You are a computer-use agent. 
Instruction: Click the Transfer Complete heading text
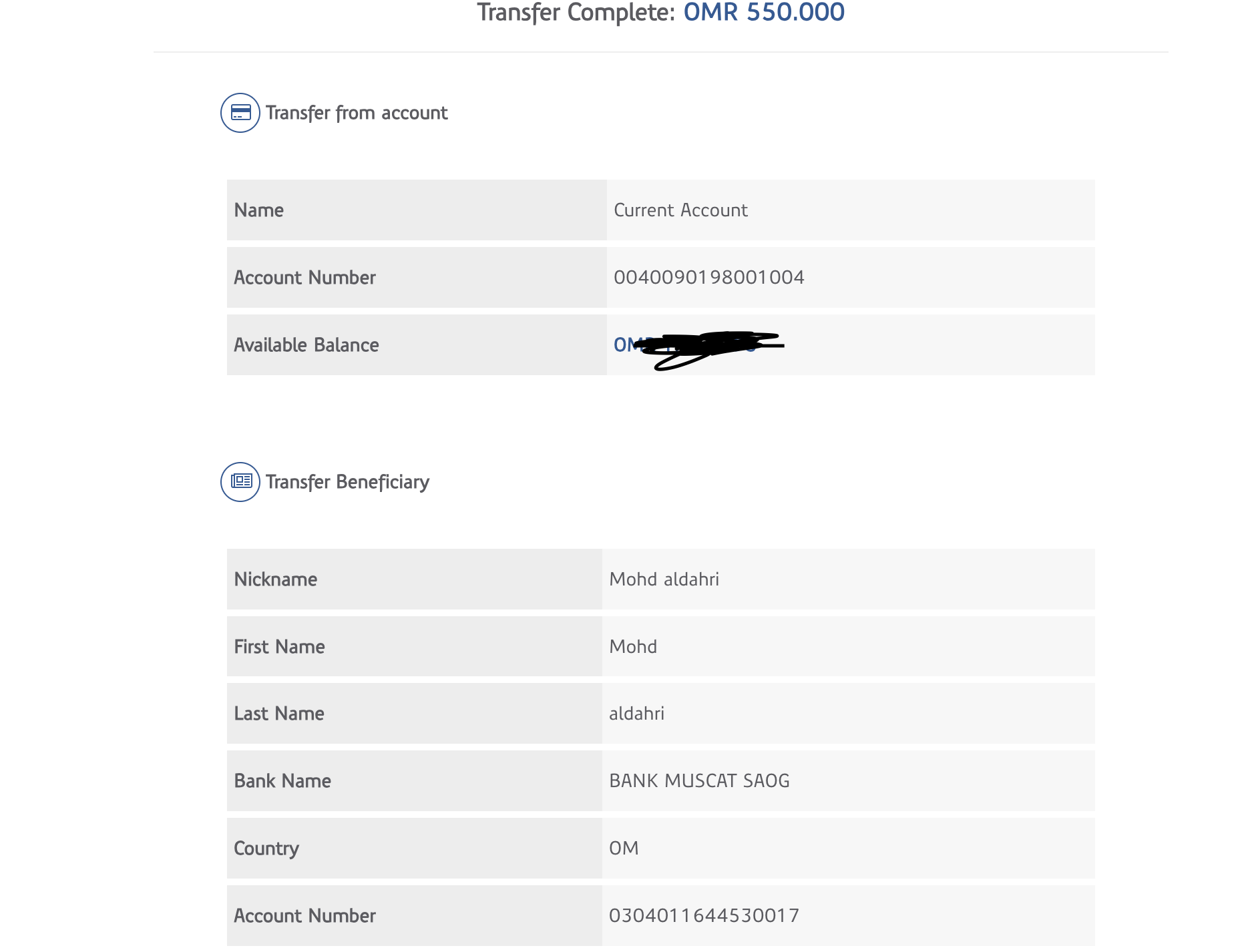tap(576, 13)
